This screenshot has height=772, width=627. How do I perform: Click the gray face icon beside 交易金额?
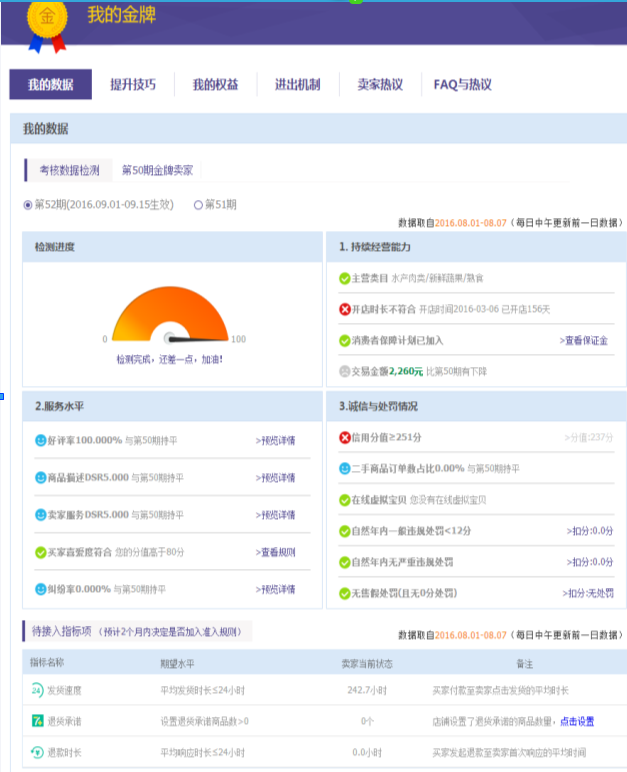coord(345,371)
